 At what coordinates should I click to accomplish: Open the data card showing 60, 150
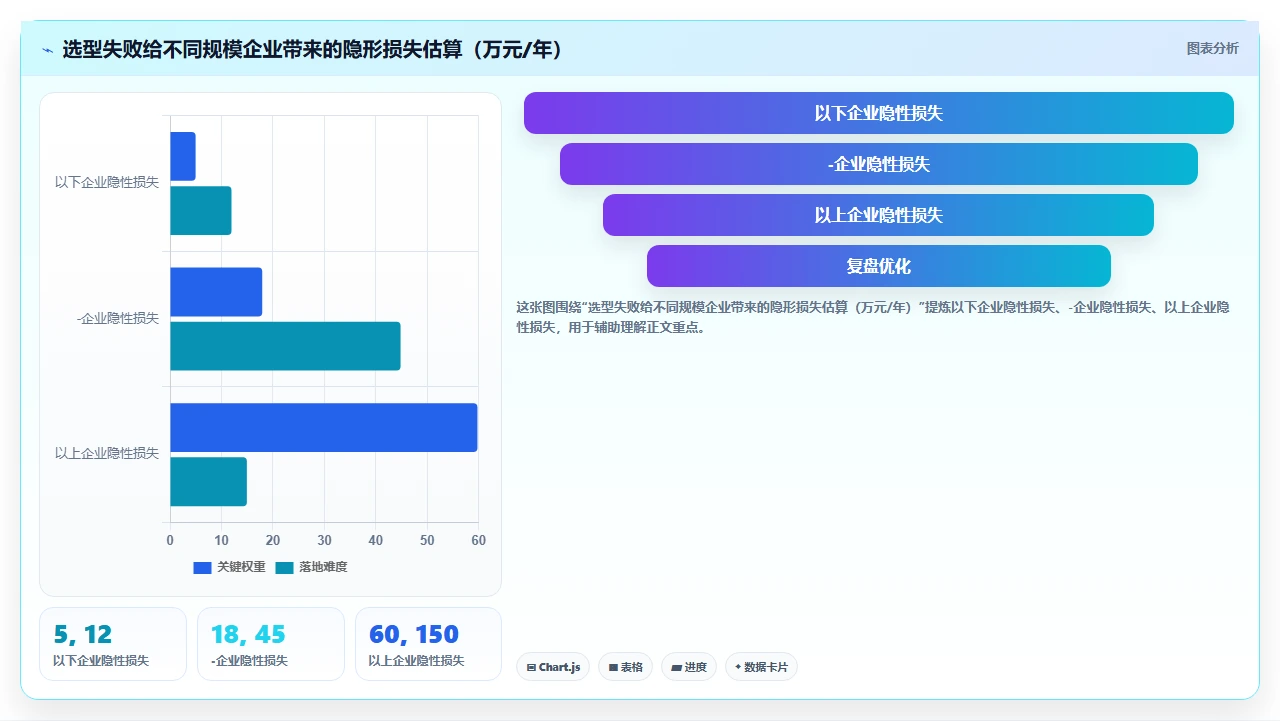pos(428,644)
